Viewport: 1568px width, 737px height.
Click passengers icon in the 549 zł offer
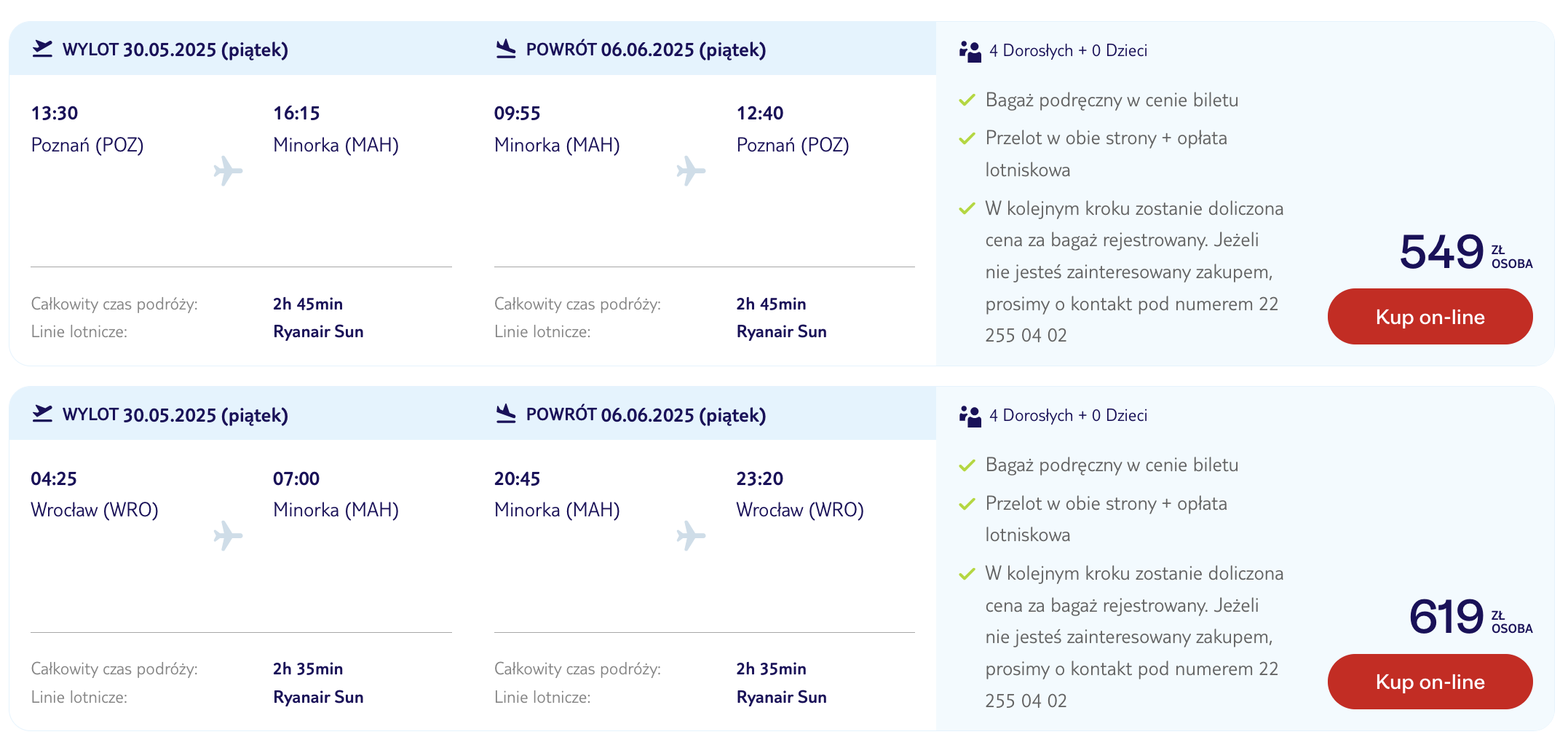[x=970, y=51]
